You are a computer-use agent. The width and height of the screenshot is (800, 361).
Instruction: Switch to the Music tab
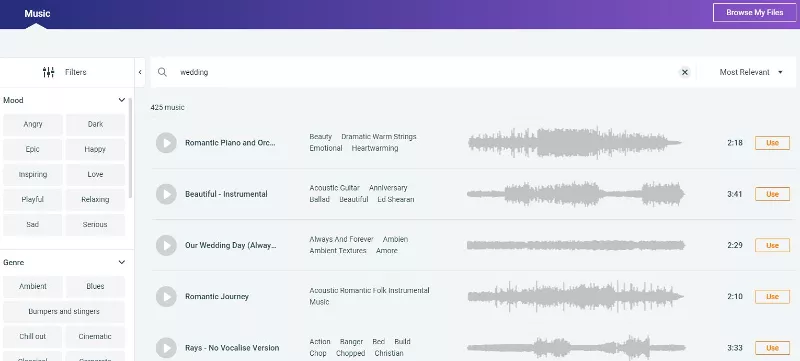[37, 14]
